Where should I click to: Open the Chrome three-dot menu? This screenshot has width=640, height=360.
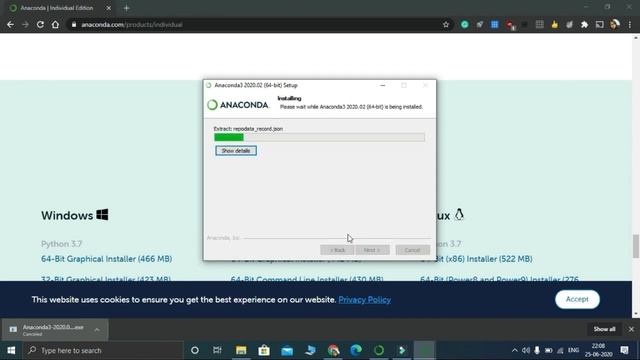pos(630,24)
